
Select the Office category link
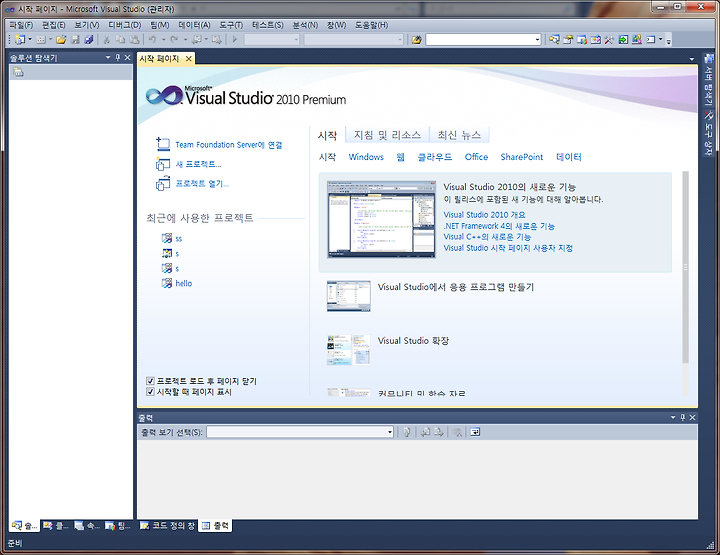point(476,157)
